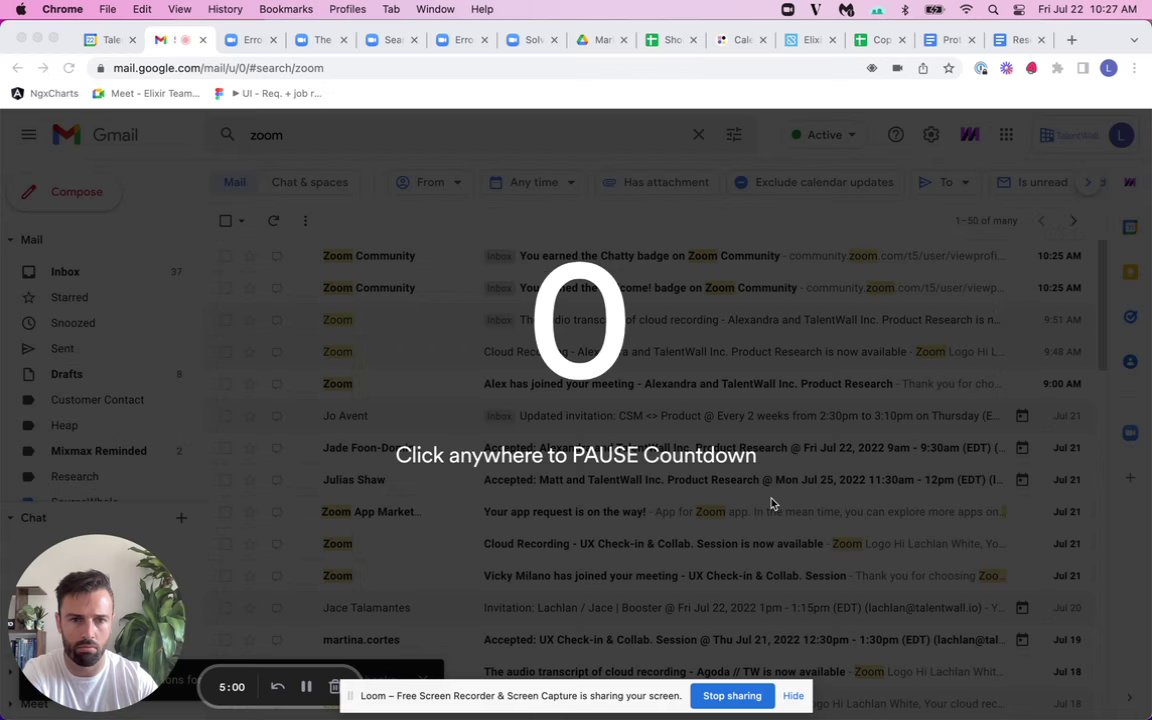Open new Chrome tab plus button
This screenshot has width=1152, height=720.
pos(1072,40)
